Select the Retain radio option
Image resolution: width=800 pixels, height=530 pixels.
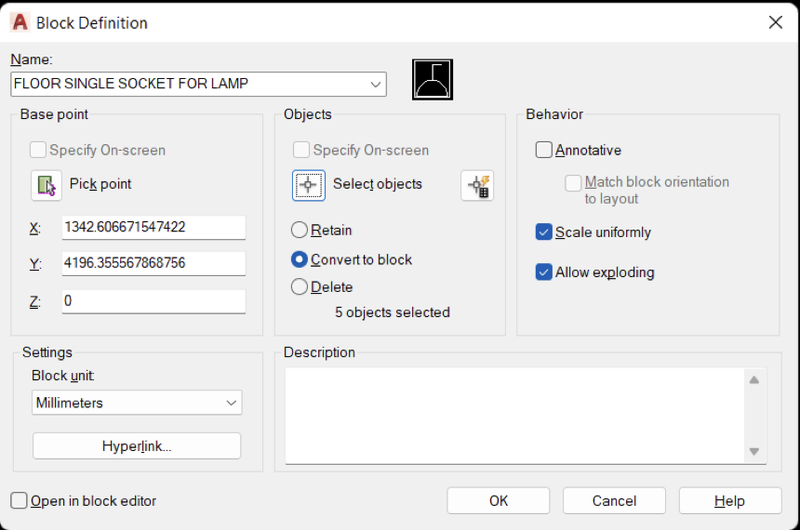[299, 230]
